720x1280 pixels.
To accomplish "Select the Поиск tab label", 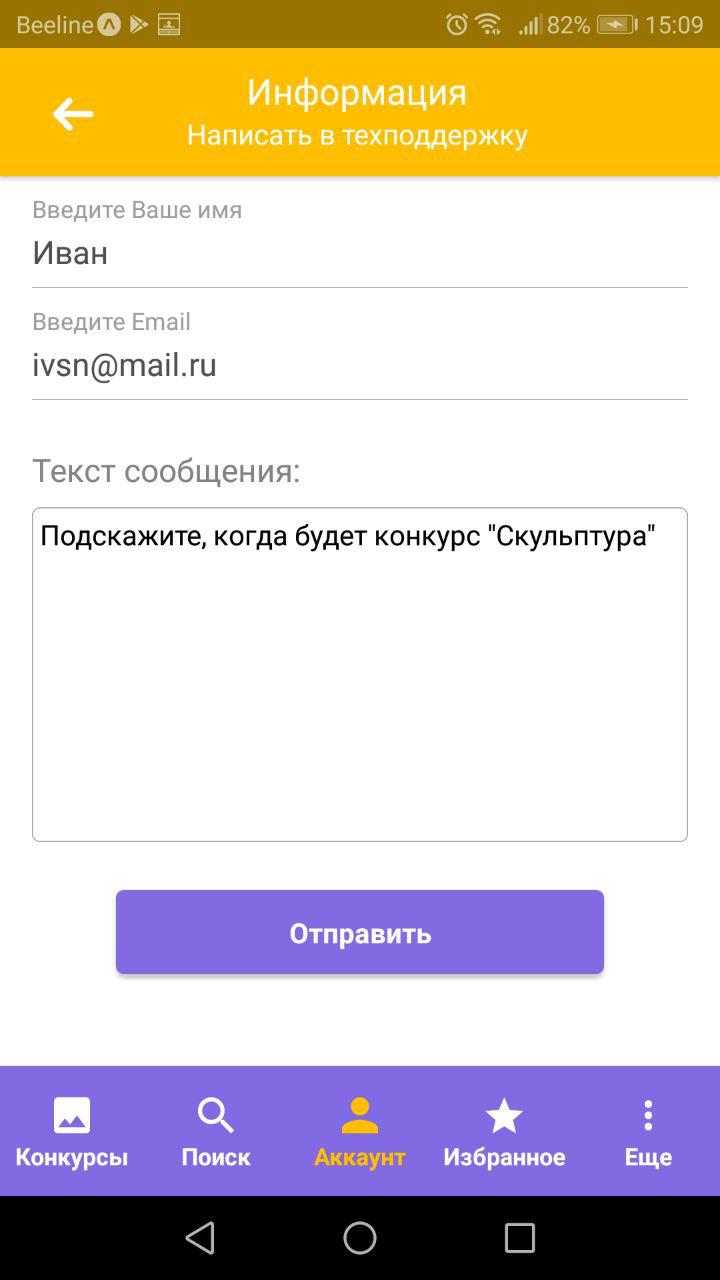I will pyautogui.click(x=216, y=1158).
